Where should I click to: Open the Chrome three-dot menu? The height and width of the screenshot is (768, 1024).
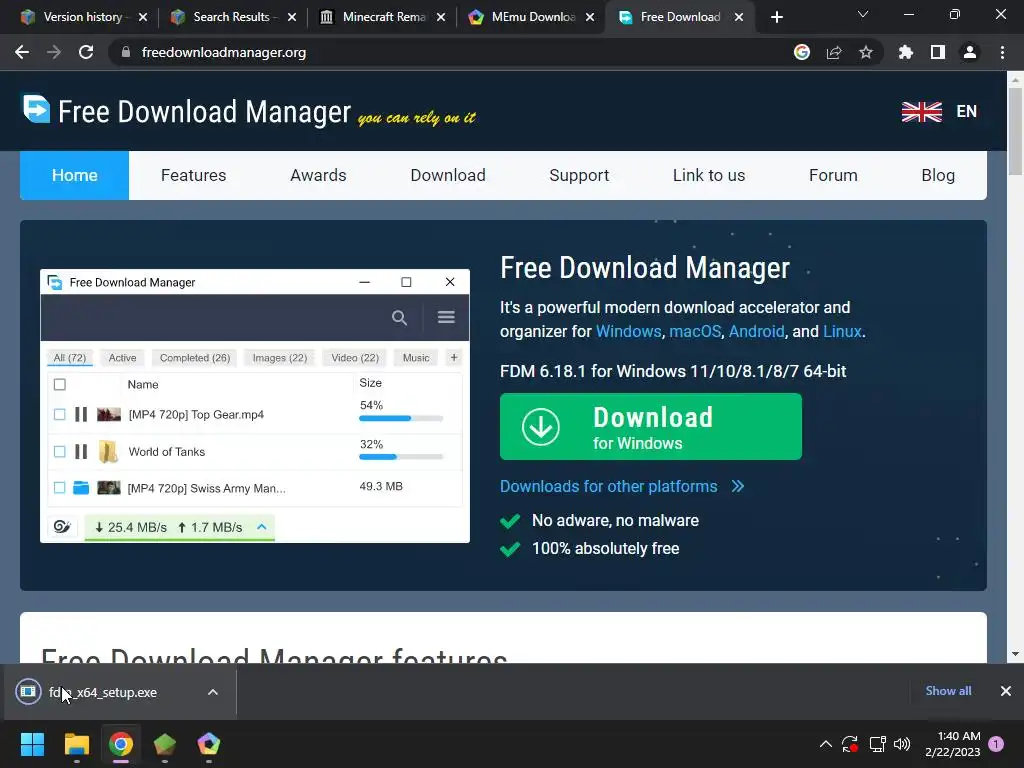(x=1002, y=52)
